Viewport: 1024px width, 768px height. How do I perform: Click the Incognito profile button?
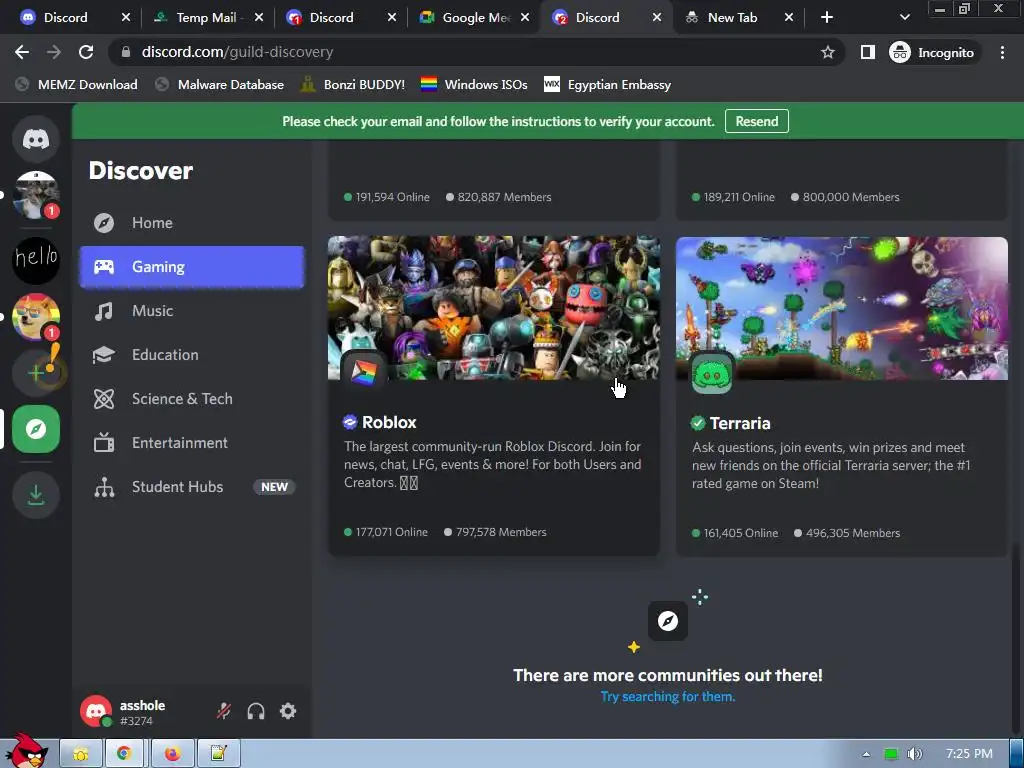[933, 52]
